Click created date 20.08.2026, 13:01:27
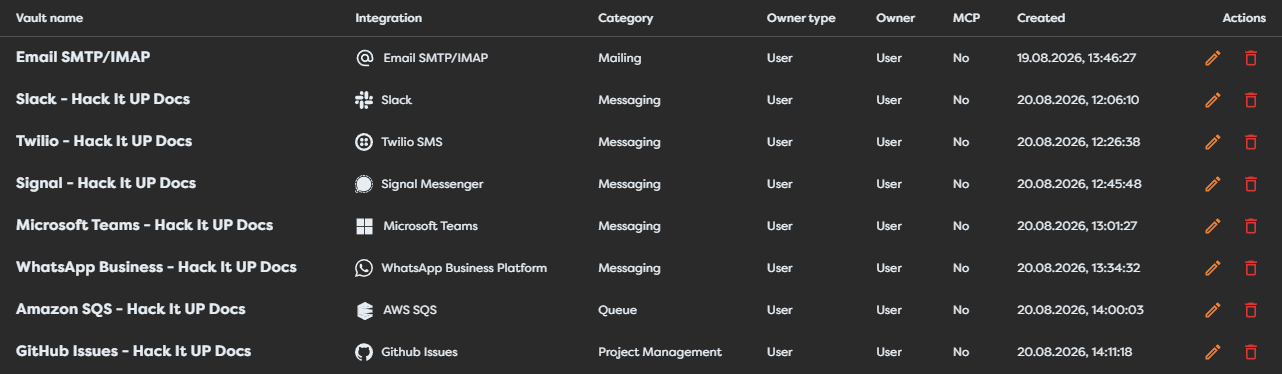1282x374 pixels. (1077, 226)
